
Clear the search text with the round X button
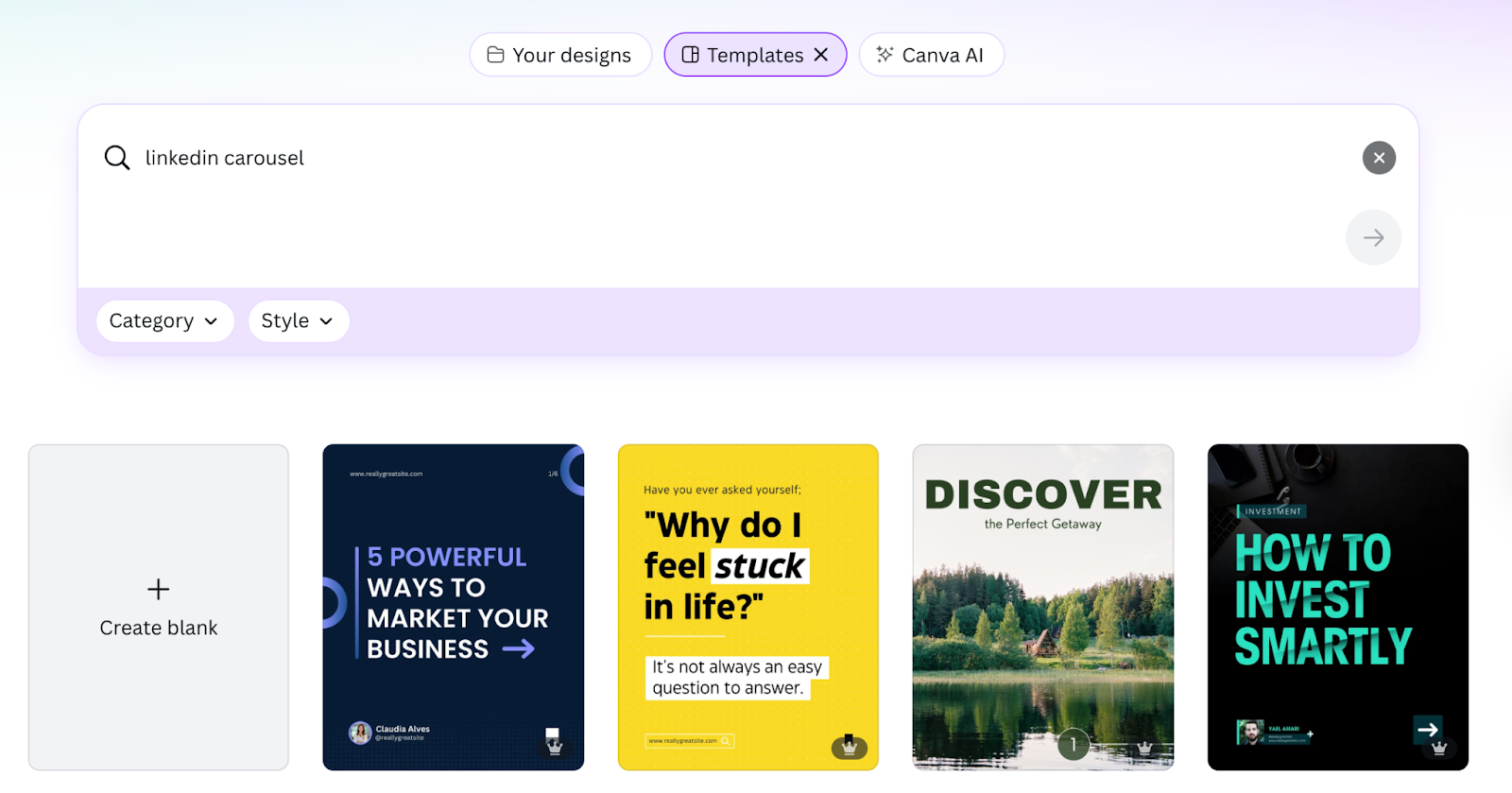(1379, 158)
